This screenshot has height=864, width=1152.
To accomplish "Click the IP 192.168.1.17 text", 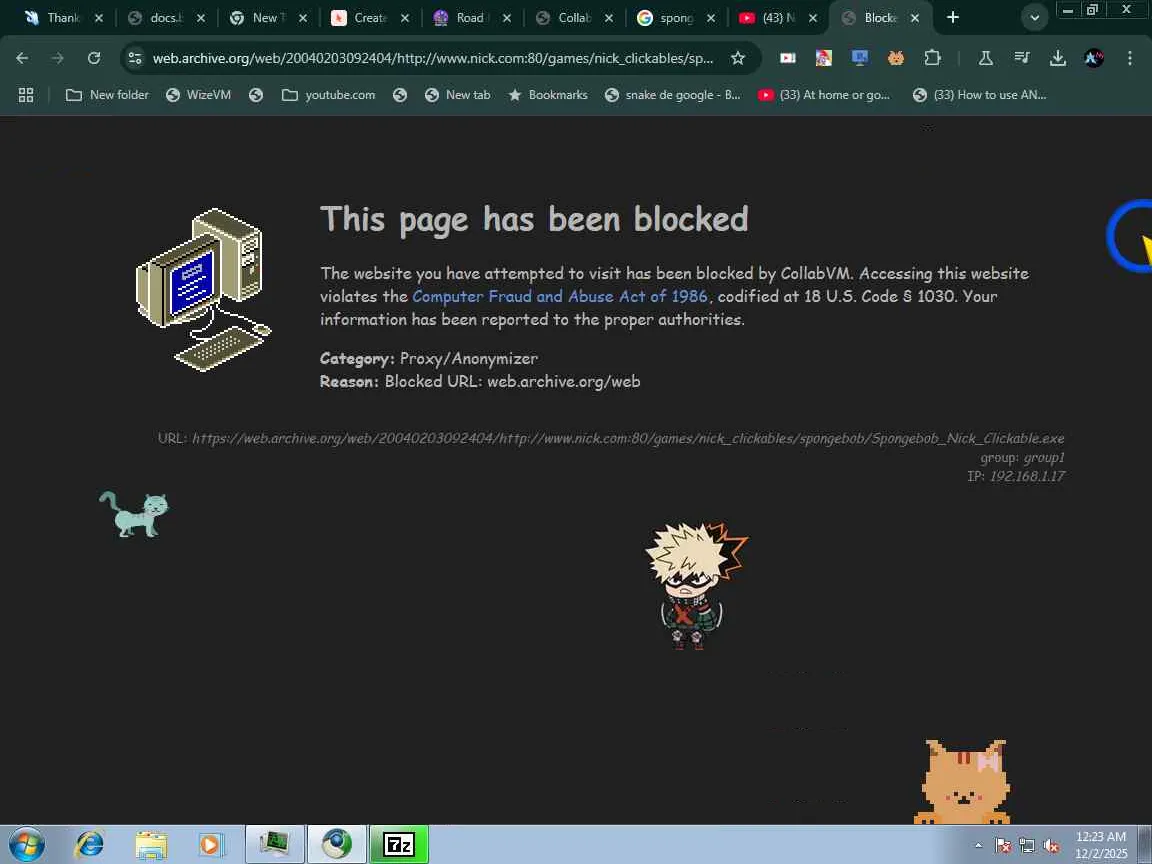I will [1016, 476].
